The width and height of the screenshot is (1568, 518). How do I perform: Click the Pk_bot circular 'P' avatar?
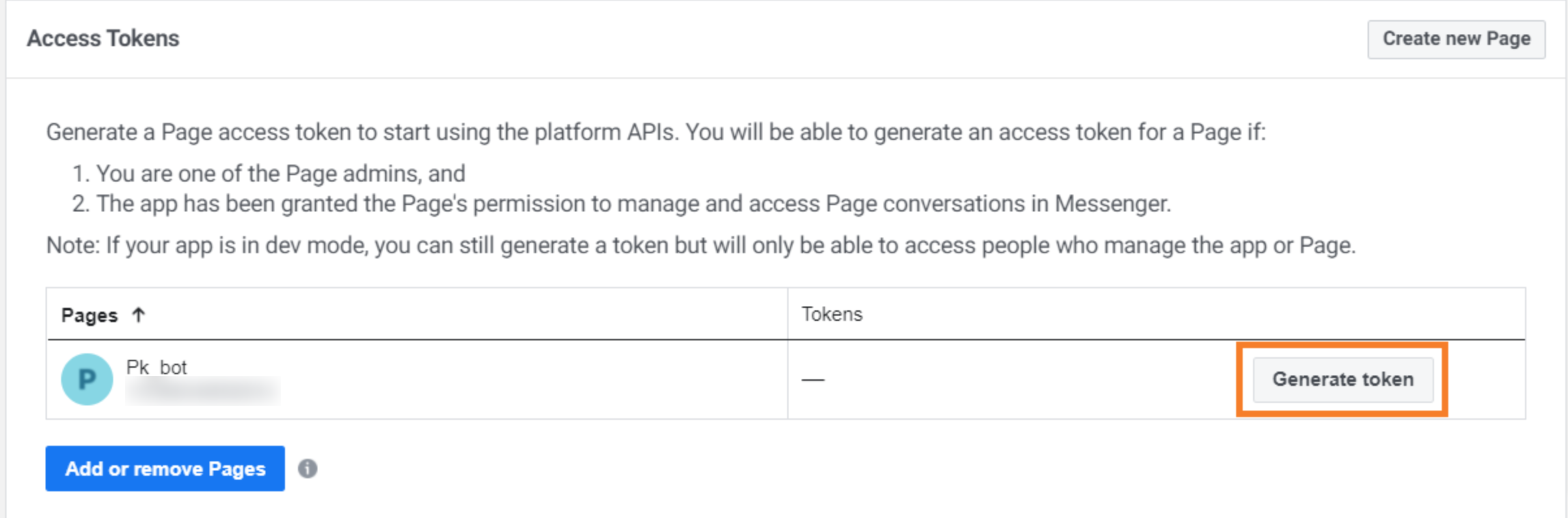pos(87,379)
